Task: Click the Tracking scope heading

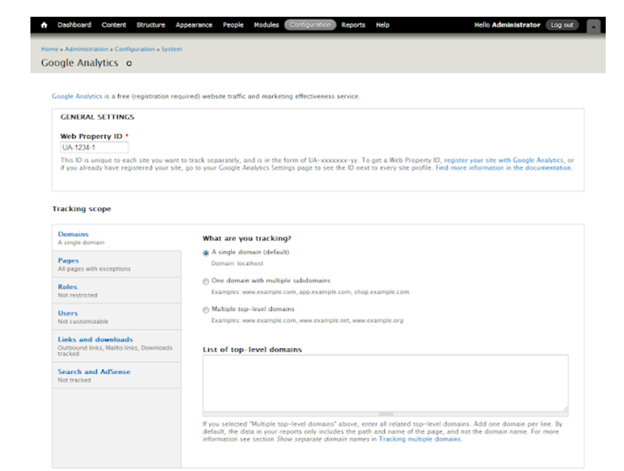Action: 82,209
